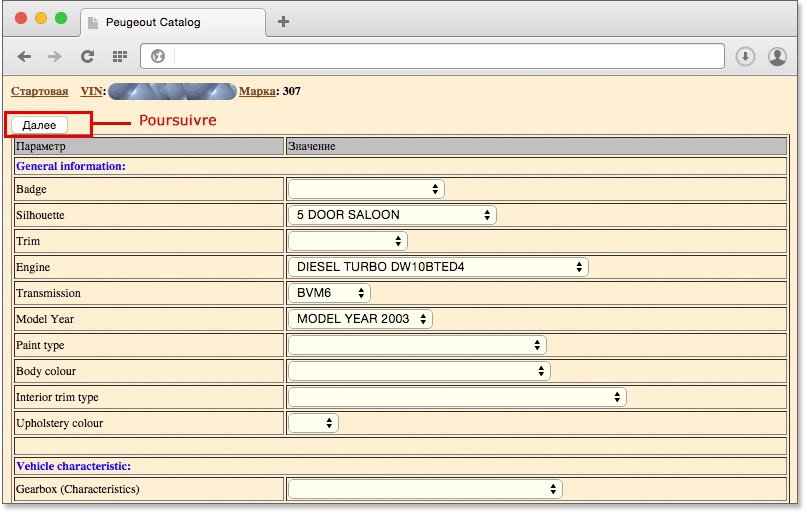Go forward with the browser forward arrow
This screenshot has height=516, width=808.
click(55, 56)
